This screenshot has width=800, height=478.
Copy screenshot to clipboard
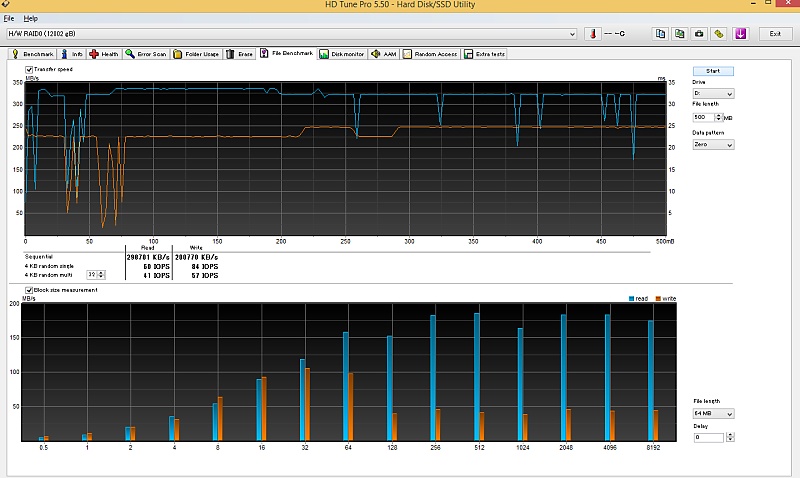pyautogui.click(x=680, y=34)
